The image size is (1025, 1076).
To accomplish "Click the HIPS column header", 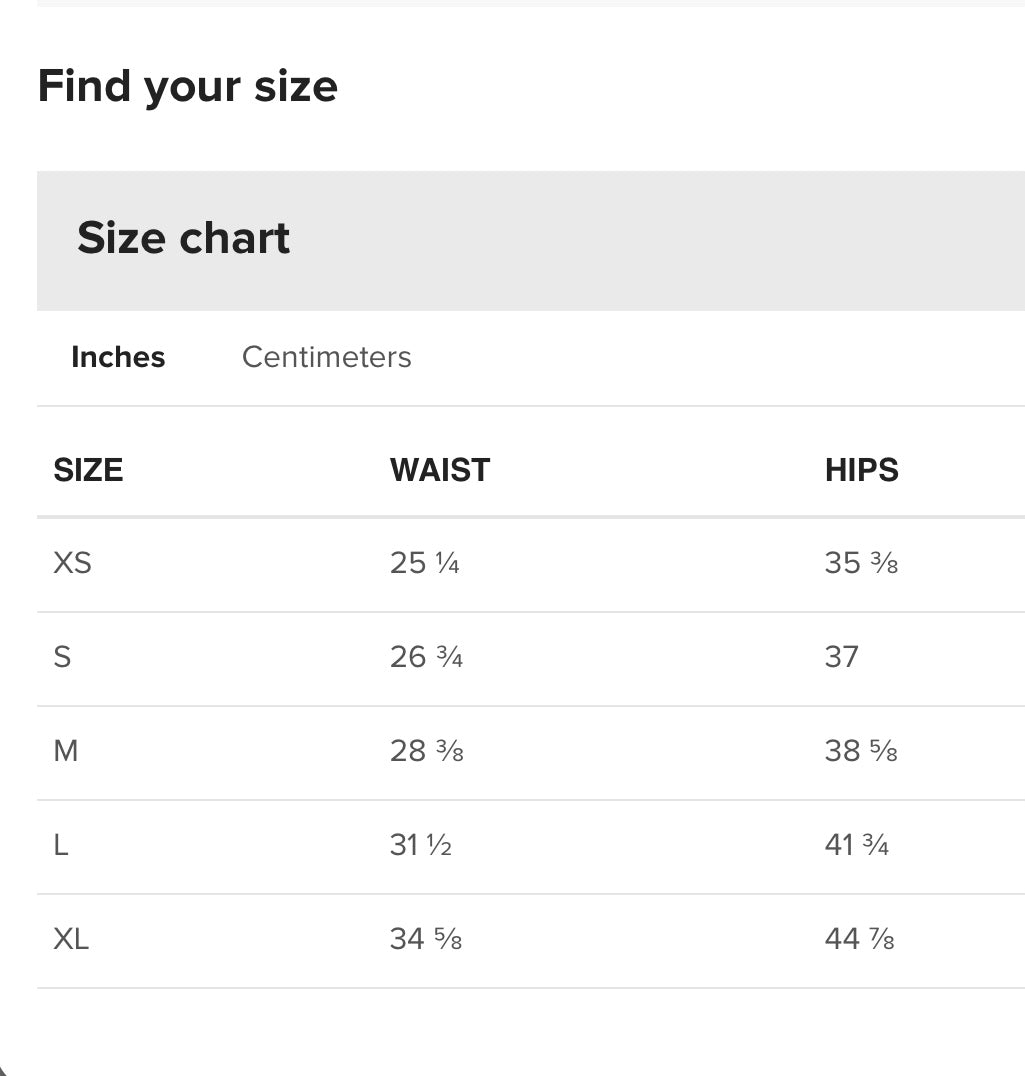I will click(x=862, y=470).
